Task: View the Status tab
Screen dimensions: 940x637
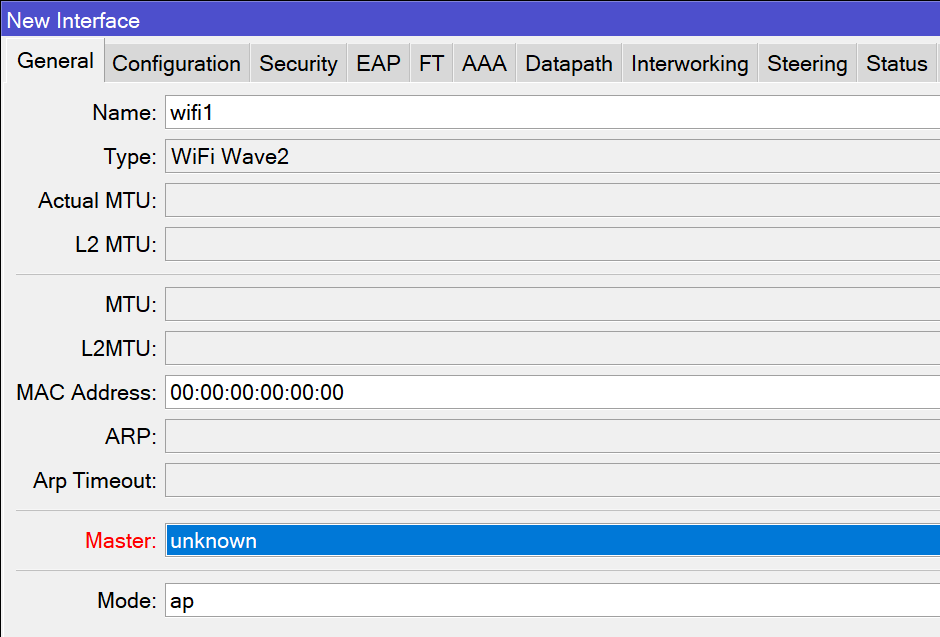Action: pyautogui.click(x=896, y=64)
